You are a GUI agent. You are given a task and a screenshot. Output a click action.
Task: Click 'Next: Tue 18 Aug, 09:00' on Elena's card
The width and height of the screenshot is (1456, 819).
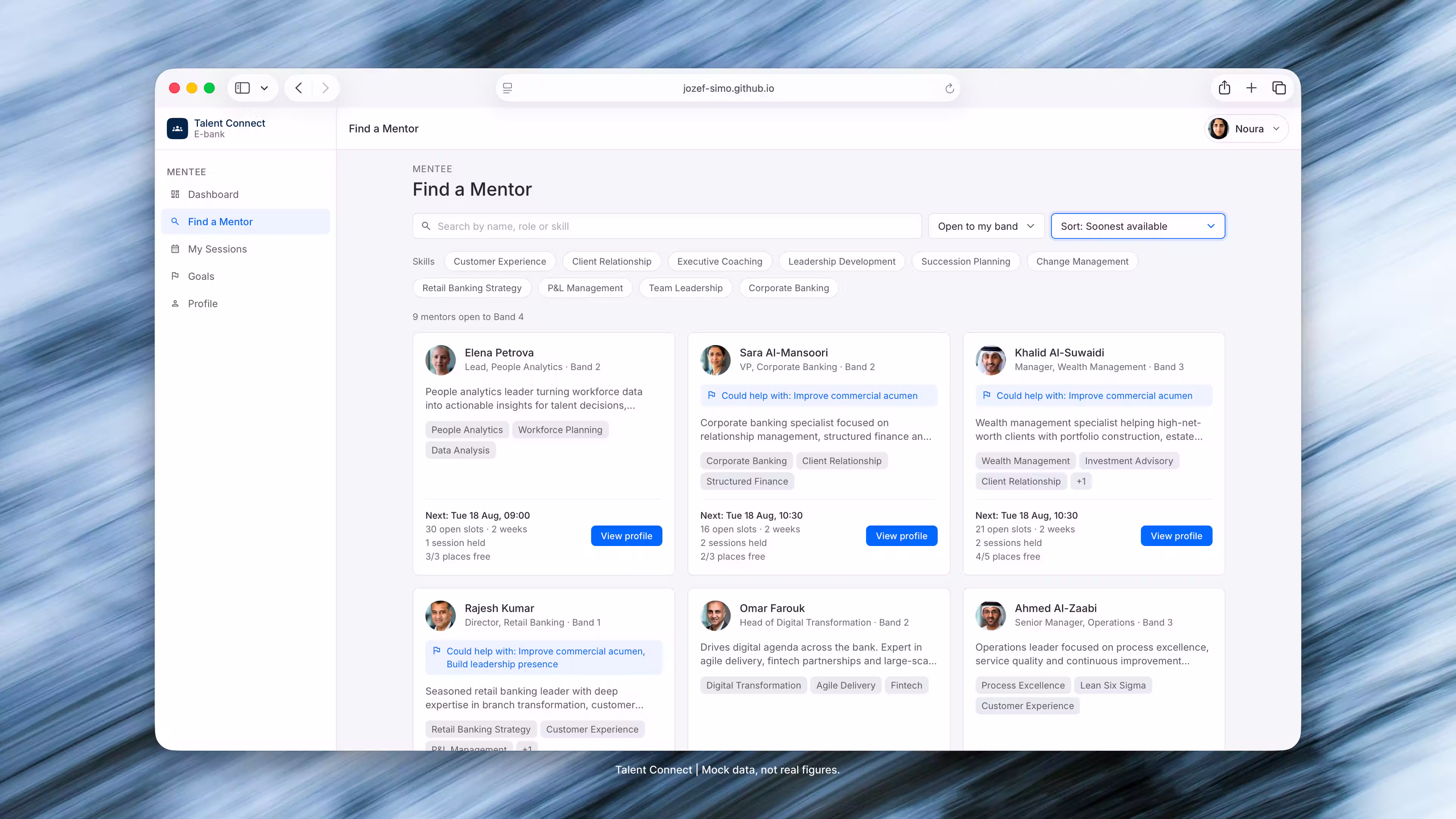[x=478, y=516]
